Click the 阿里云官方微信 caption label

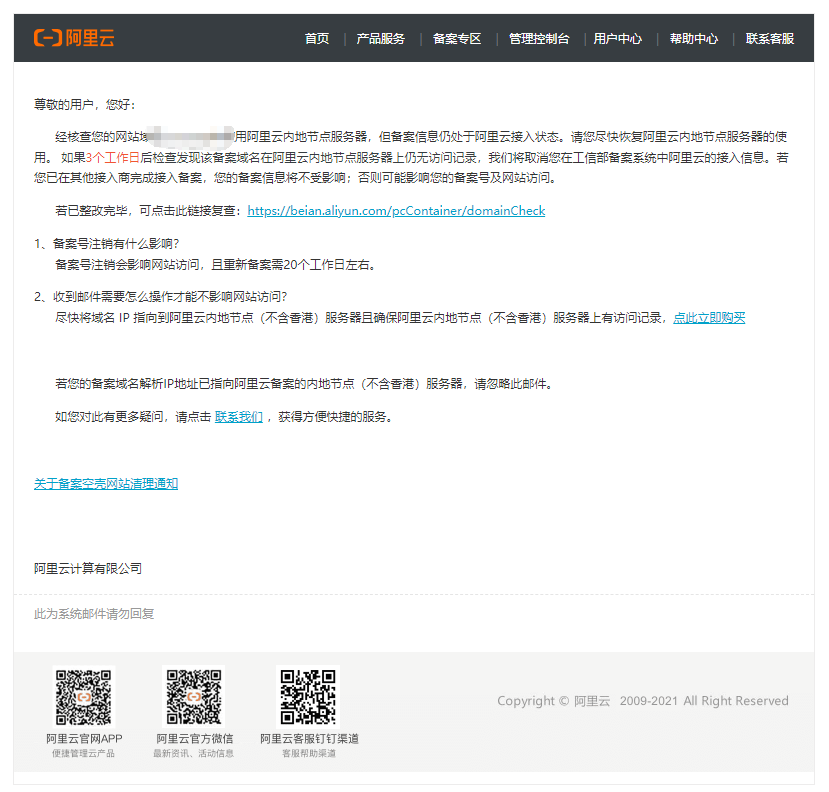(x=194, y=738)
